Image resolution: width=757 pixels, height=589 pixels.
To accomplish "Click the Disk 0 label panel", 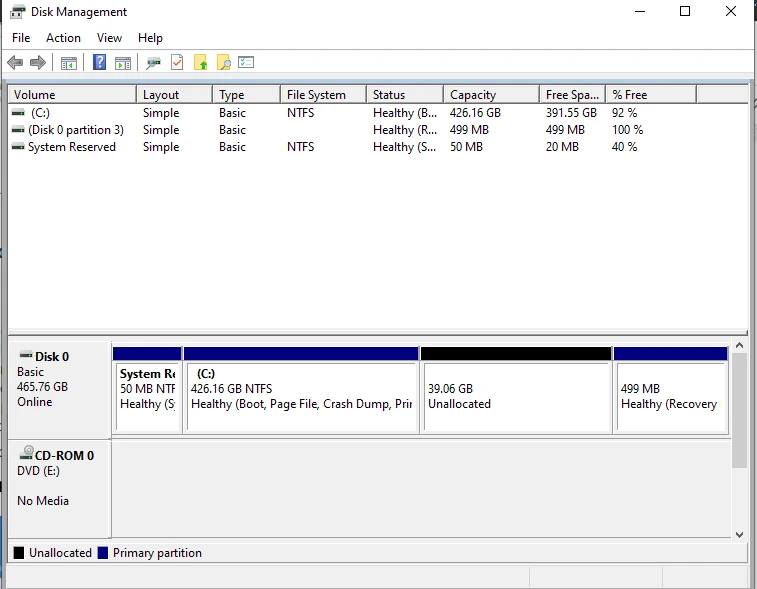I will coord(59,389).
